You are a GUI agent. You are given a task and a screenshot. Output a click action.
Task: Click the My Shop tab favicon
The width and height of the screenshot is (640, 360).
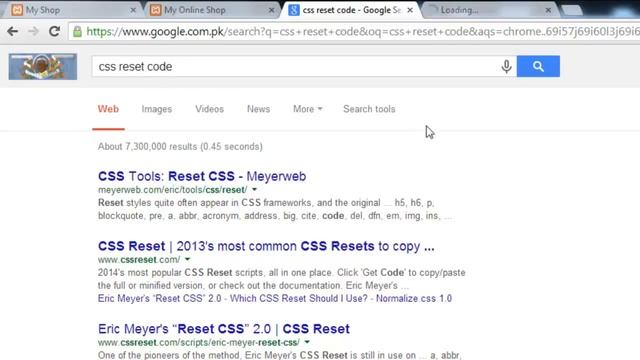click(17, 10)
